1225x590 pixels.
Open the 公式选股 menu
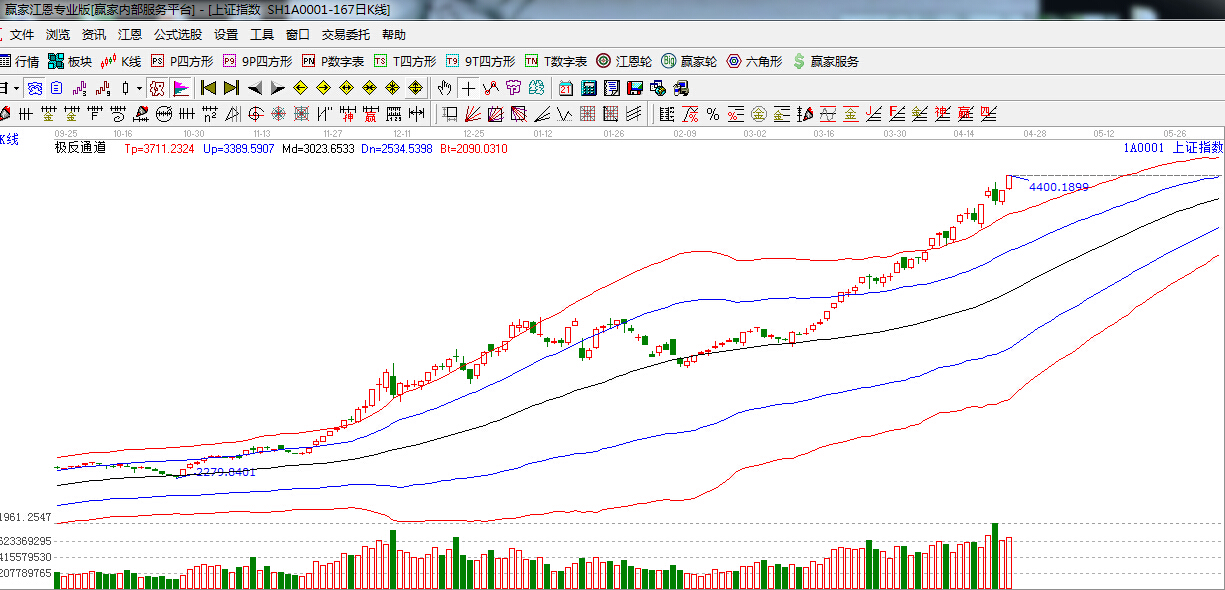177,34
